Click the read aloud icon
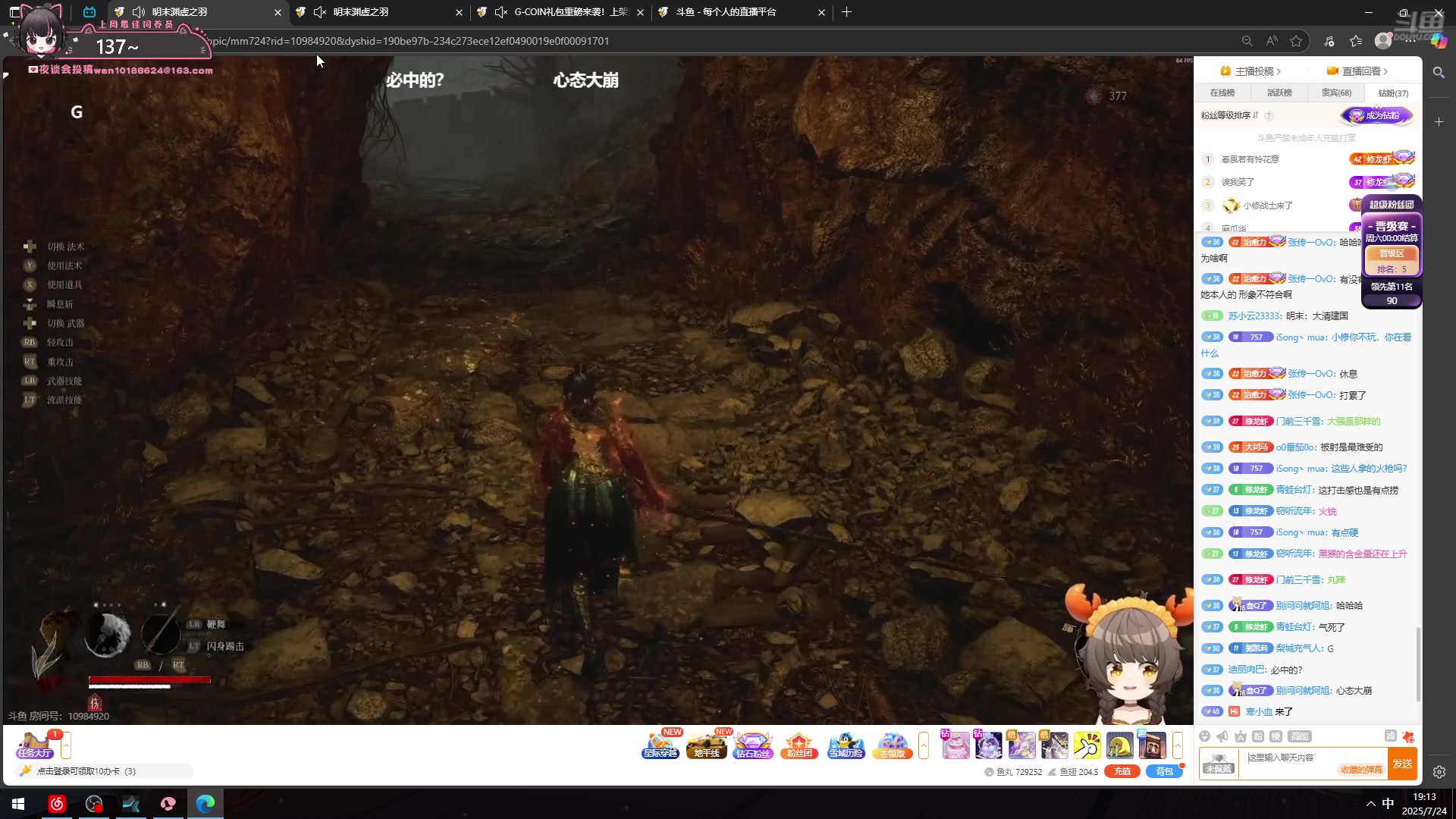The image size is (1456, 819). (1272, 41)
